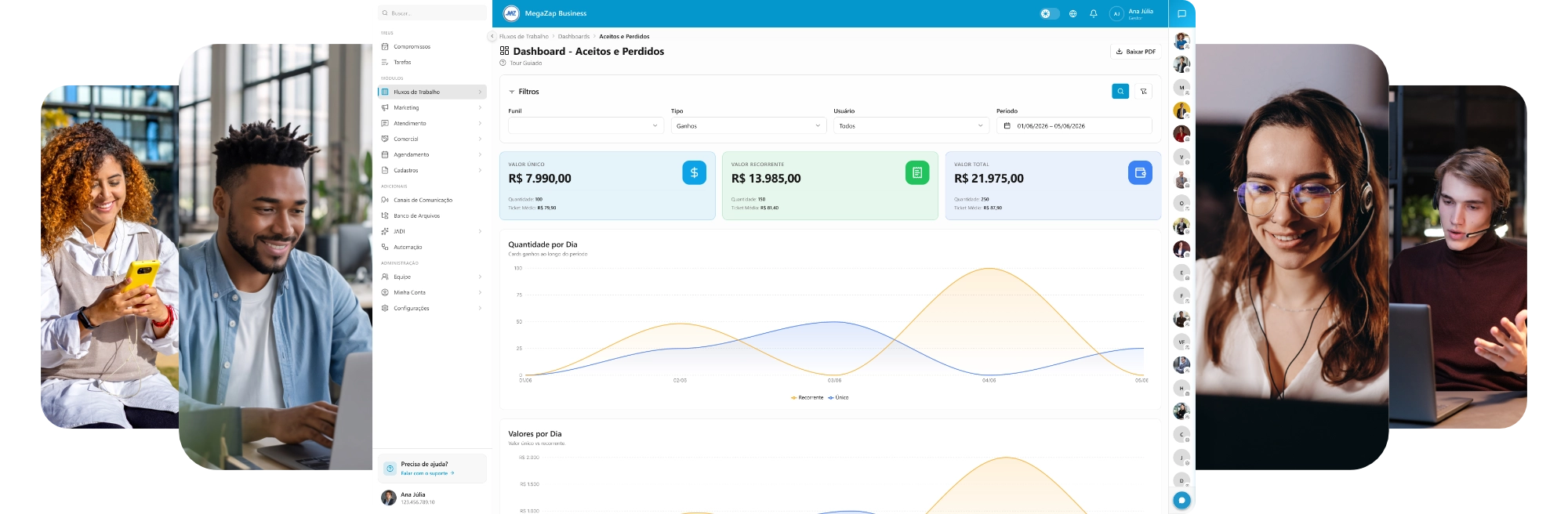Open the chat panel icon
The height and width of the screenshot is (514, 1568).
click(x=1181, y=13)
